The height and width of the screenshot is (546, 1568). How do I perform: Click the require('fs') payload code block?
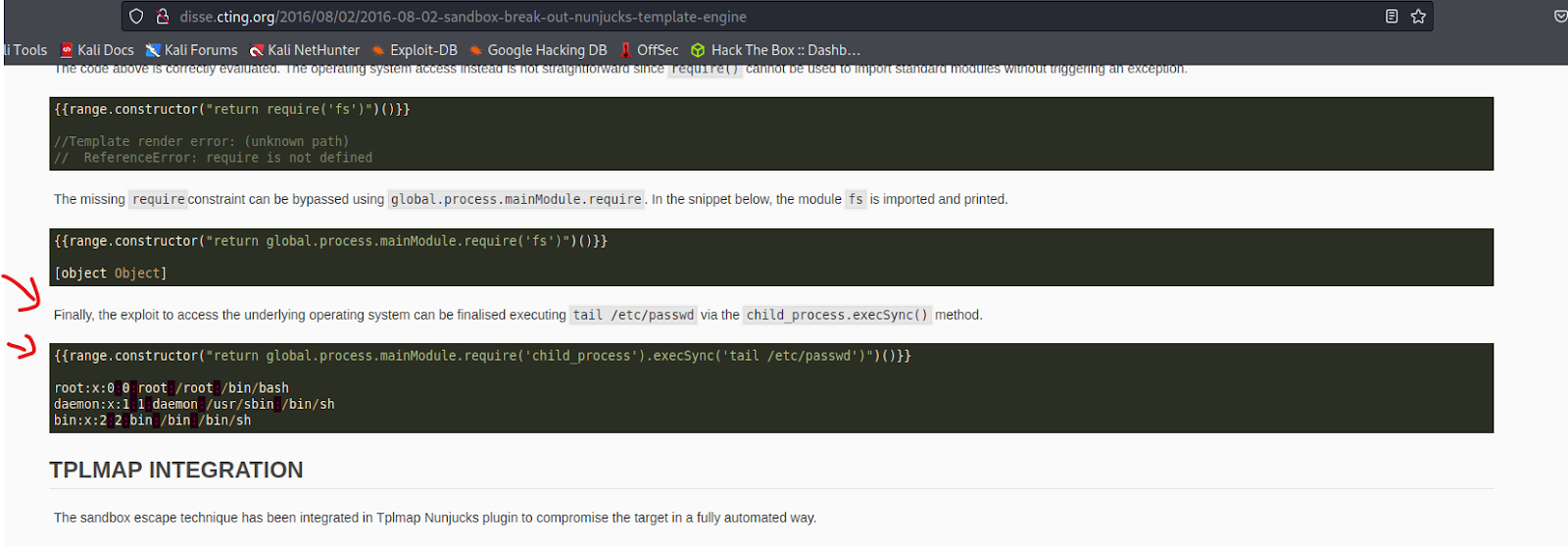coord(771,133)
